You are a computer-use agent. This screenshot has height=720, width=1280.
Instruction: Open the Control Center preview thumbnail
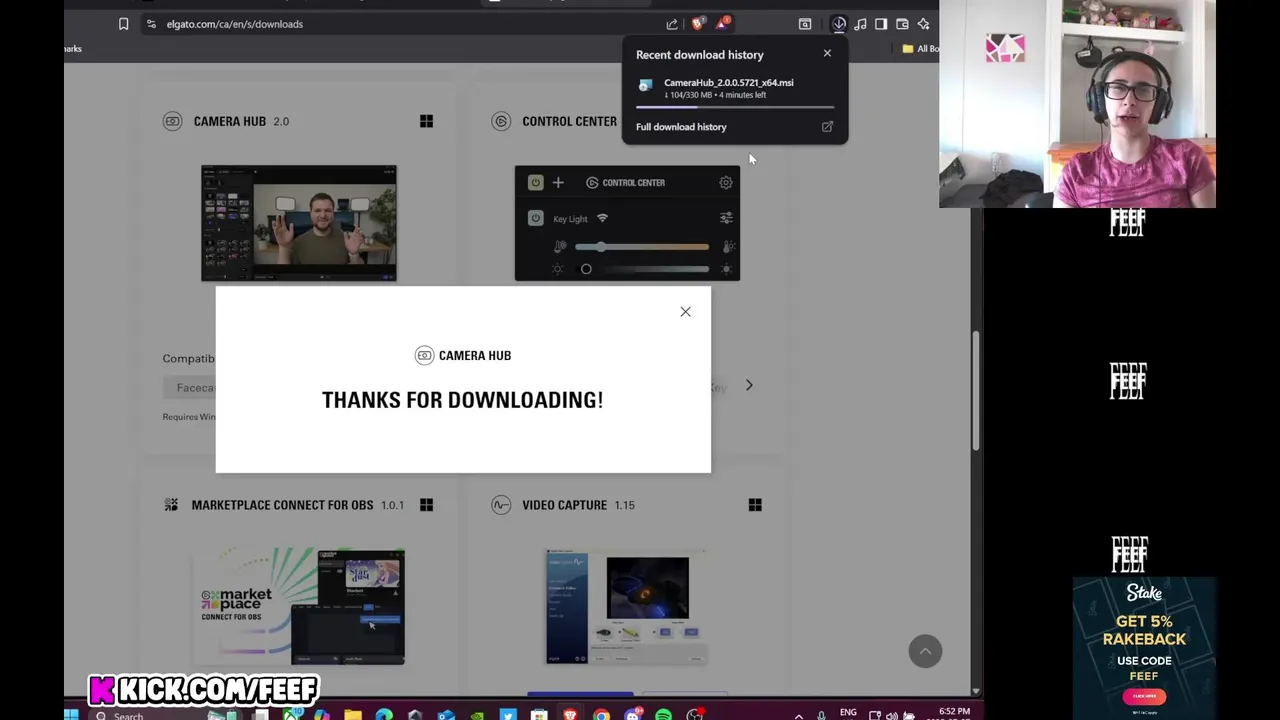pyautogui.click(x=627, y=224)
